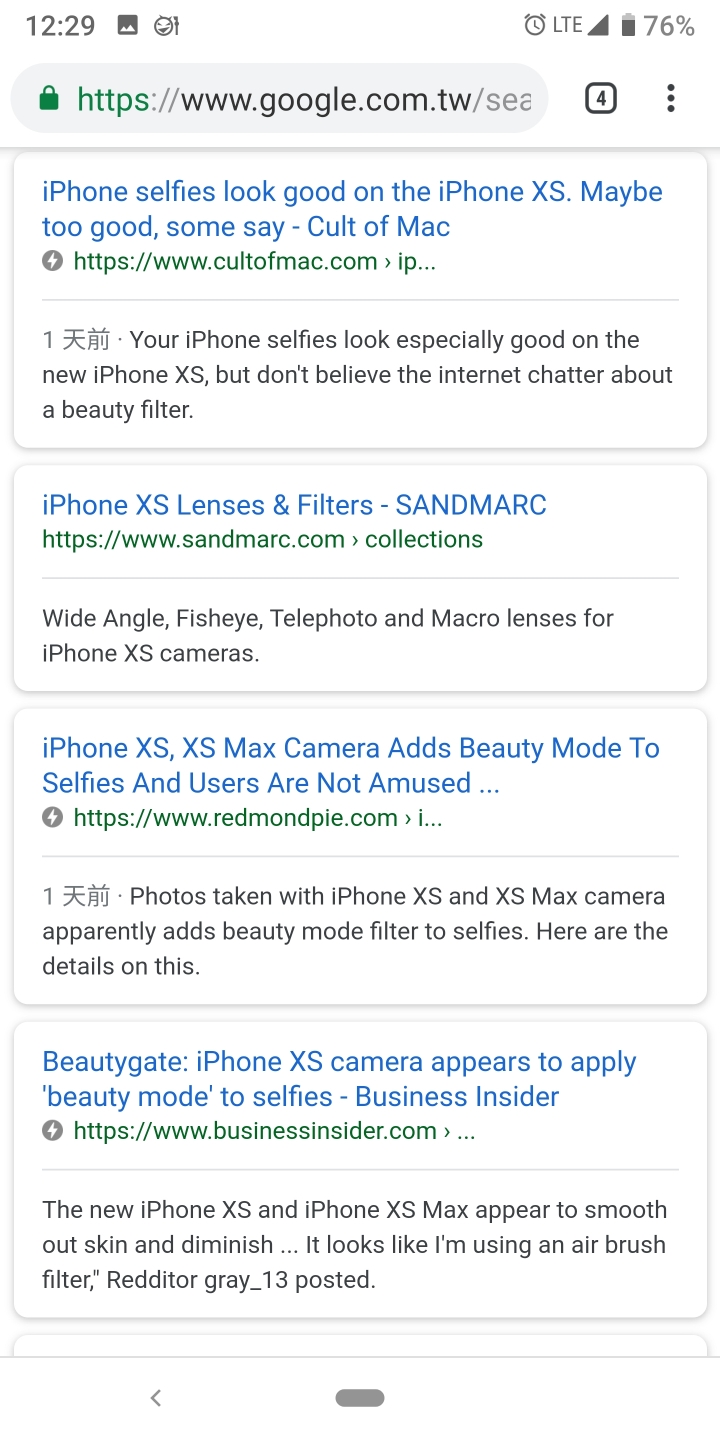Tap the alarm clock status bar icon
The image size is (720, 1440).
point(535,25)
